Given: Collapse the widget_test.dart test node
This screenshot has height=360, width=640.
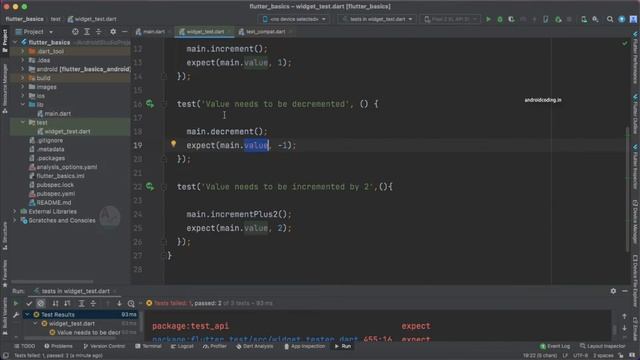Looking at the screenshot, I should (x=35, y=324).
